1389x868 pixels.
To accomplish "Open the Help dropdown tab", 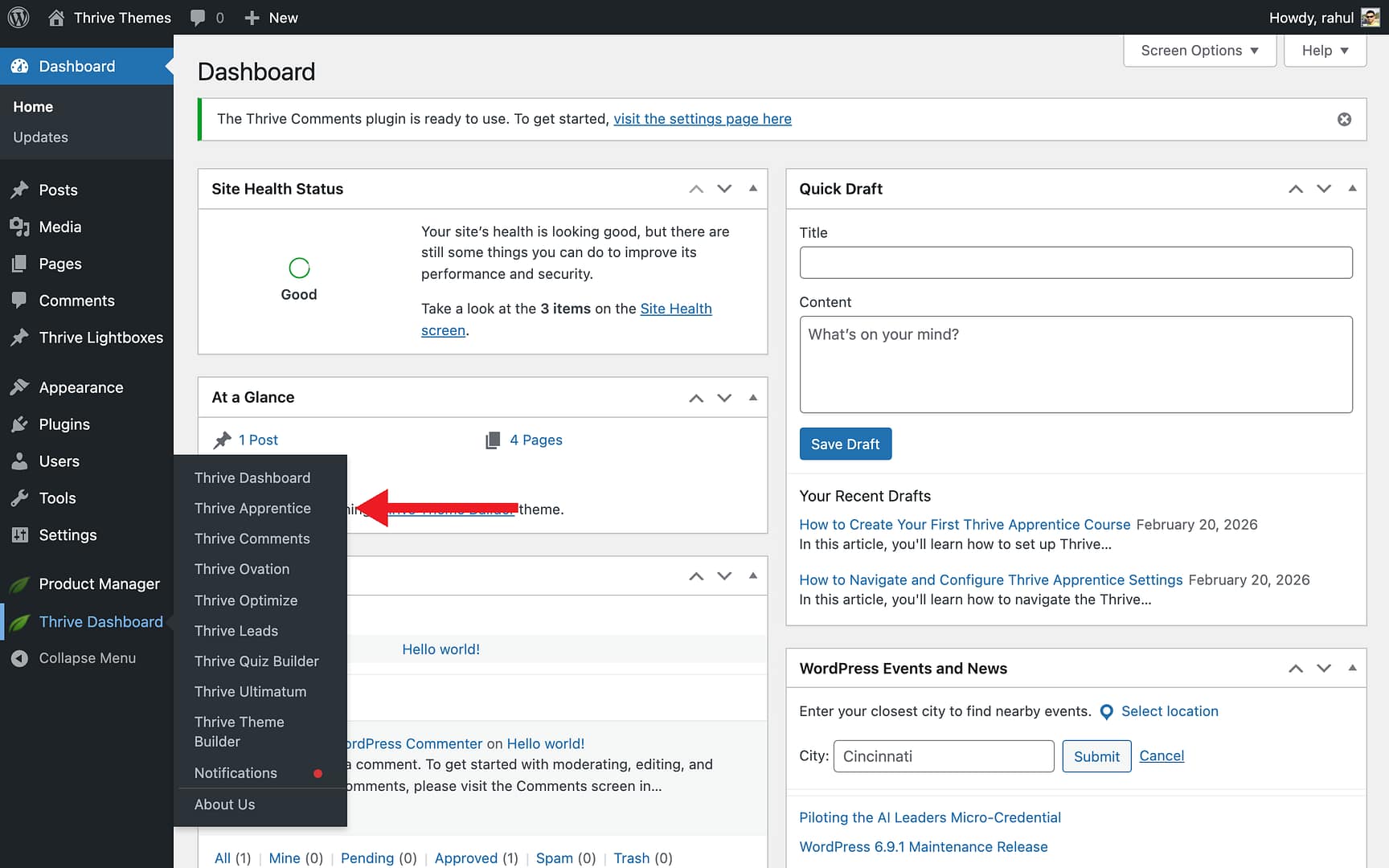I will coord(1325,51).
